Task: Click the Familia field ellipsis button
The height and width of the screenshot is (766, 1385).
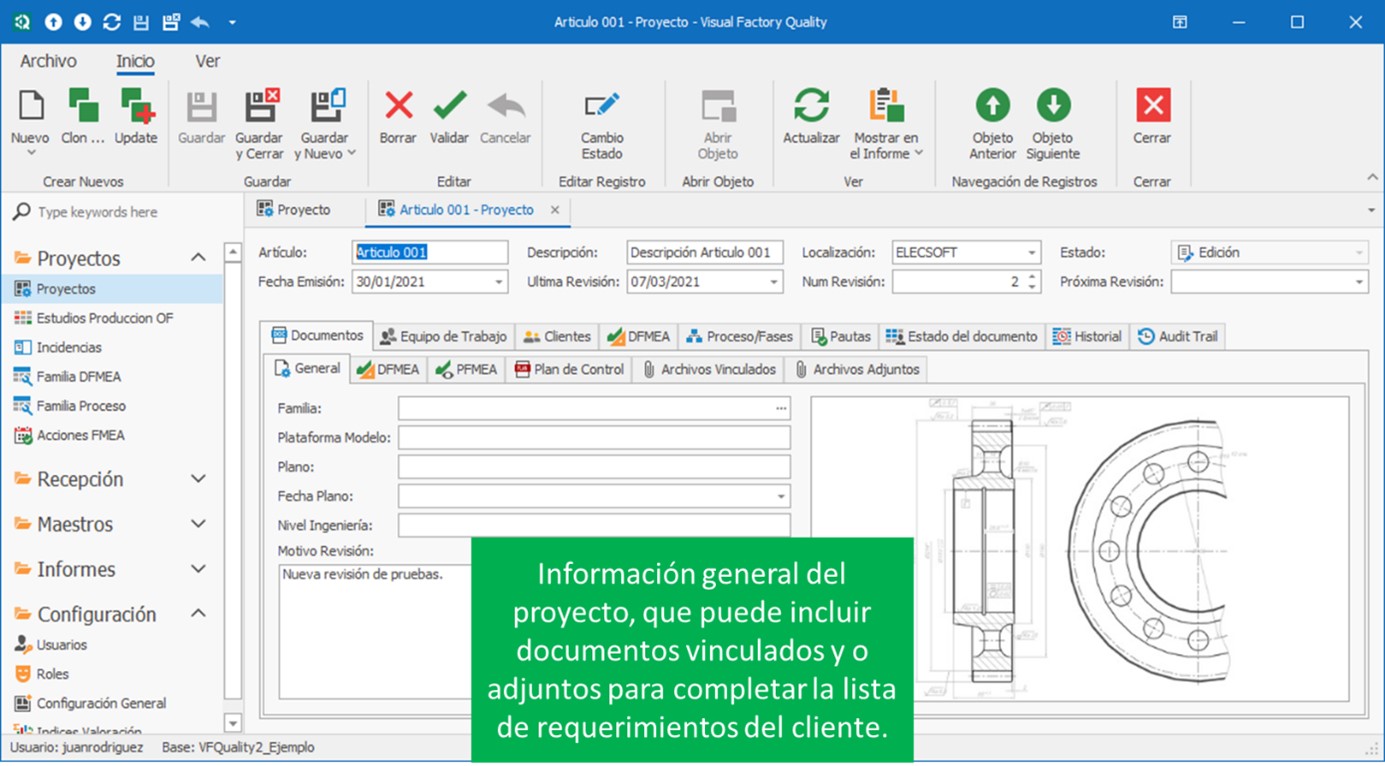Action: pos(781,408)
